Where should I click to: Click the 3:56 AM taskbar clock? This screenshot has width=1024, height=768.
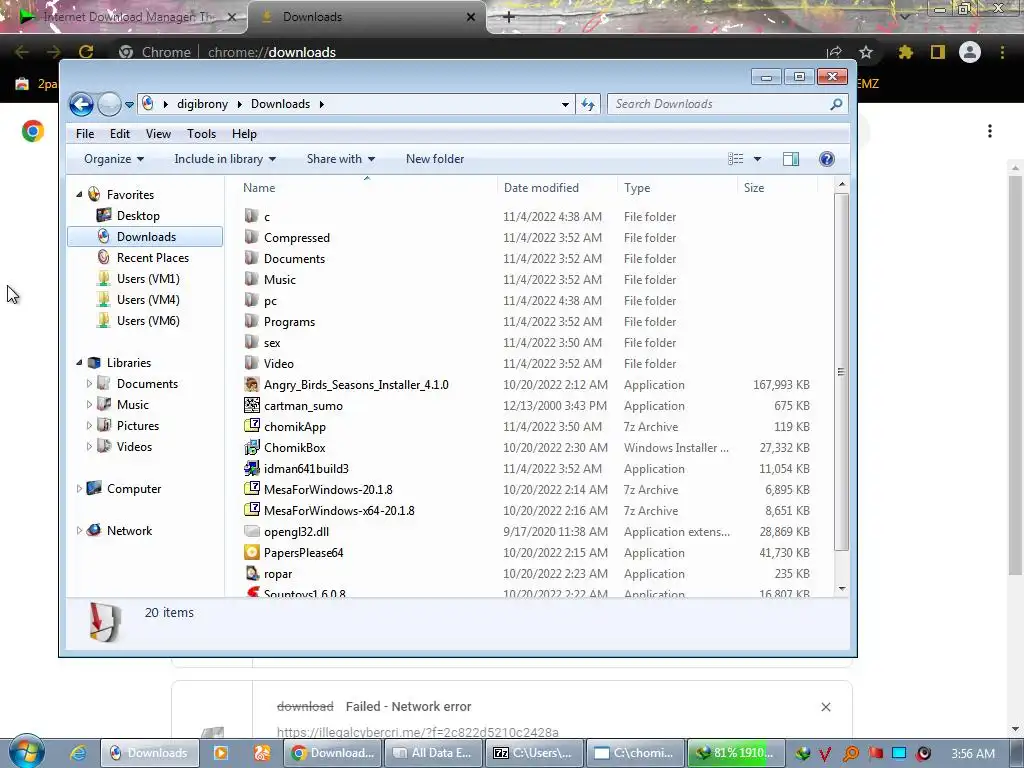(973, 754)
